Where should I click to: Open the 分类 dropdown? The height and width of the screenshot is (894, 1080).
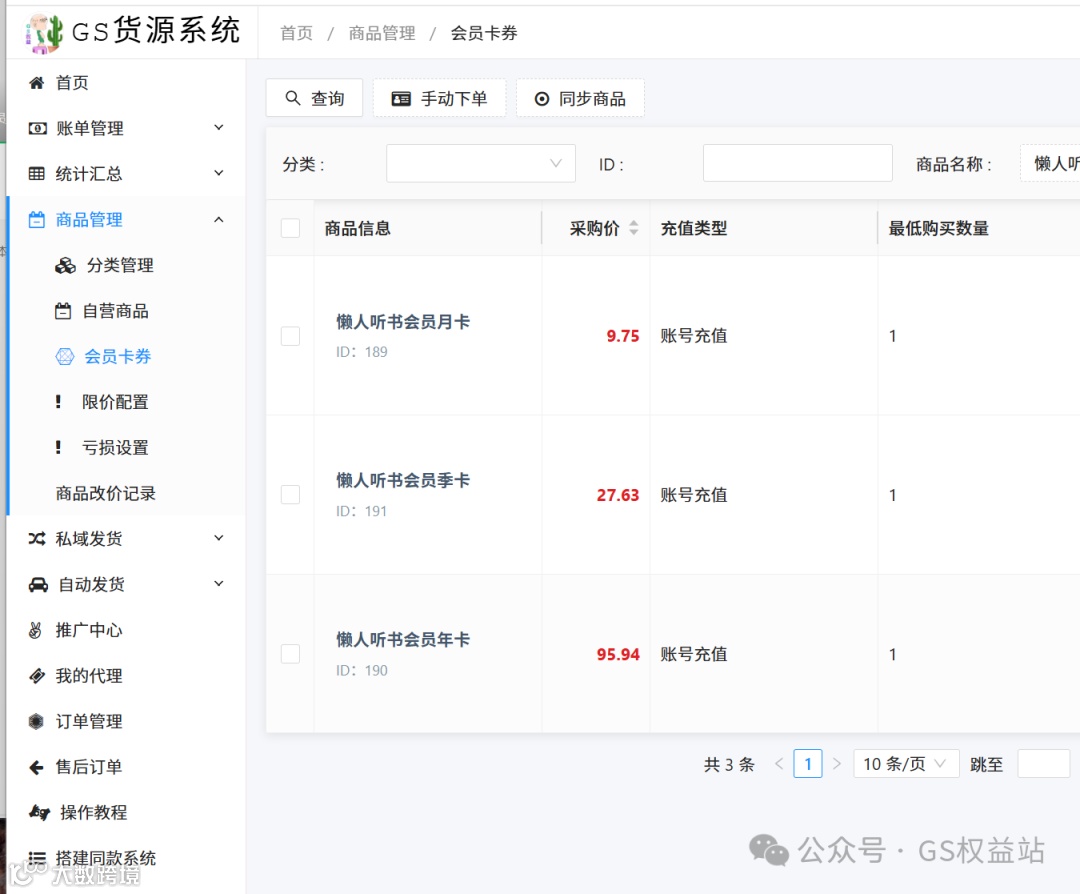[x=481, y=163]
